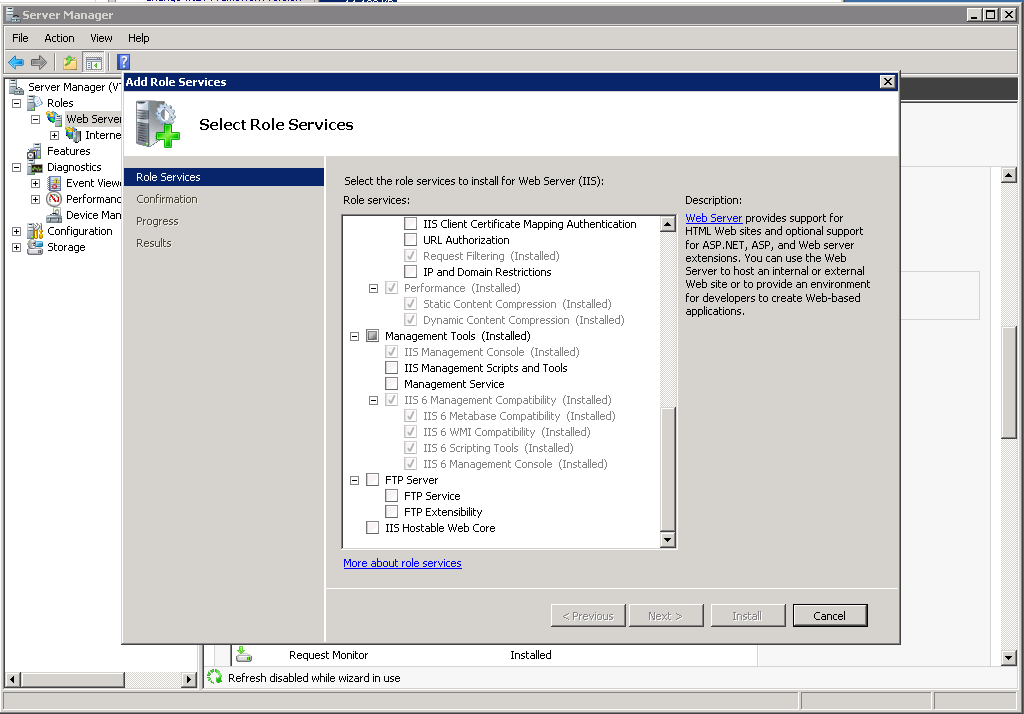The width and height of the screenshot is (1024, 714).
Task: Click the Previous button
Action: click(588, 615)
